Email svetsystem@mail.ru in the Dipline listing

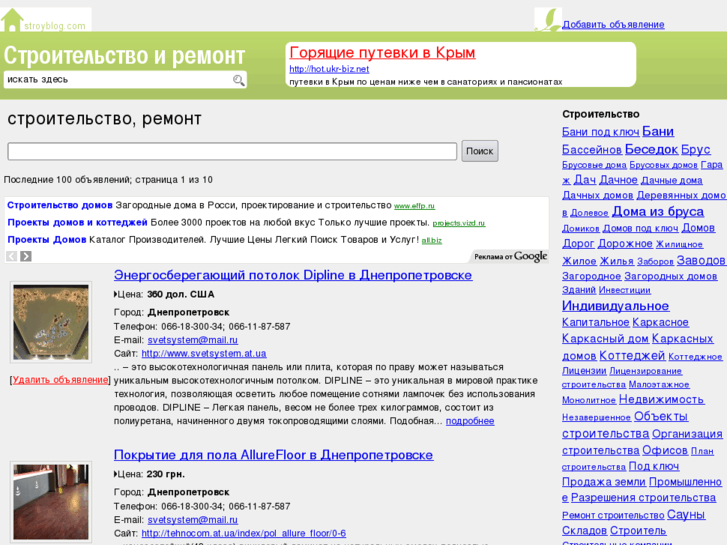click(x=192, y=340)
